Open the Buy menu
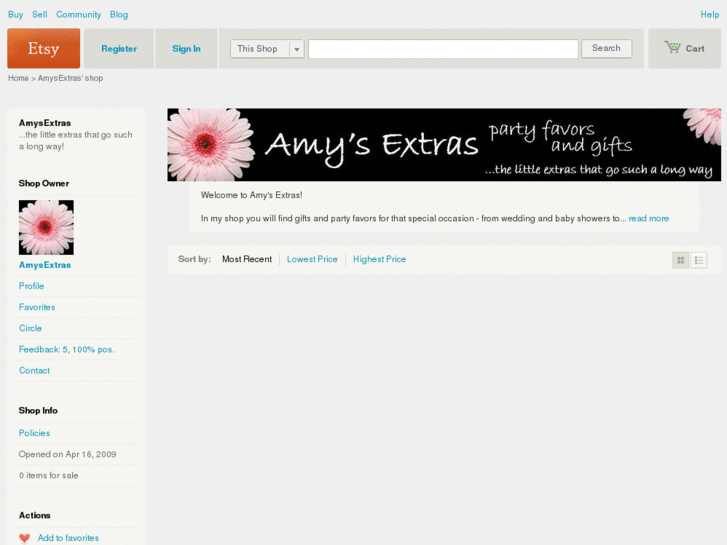Viewport: 727px width, 545px height. [15, 14]
